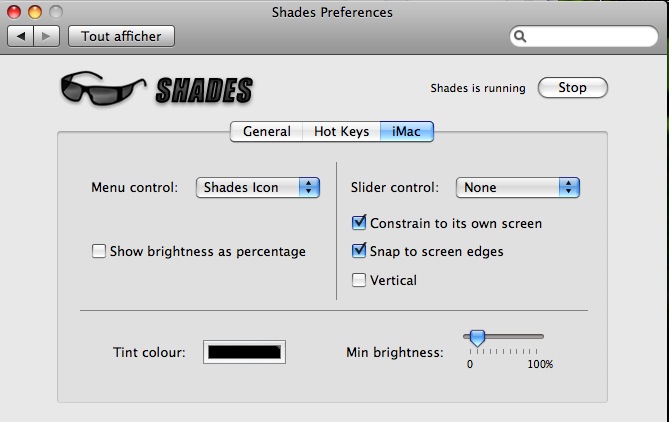Viewport: 669px width, 422px height.
Task: Select the iMac tab
Action: click(406, 131)
